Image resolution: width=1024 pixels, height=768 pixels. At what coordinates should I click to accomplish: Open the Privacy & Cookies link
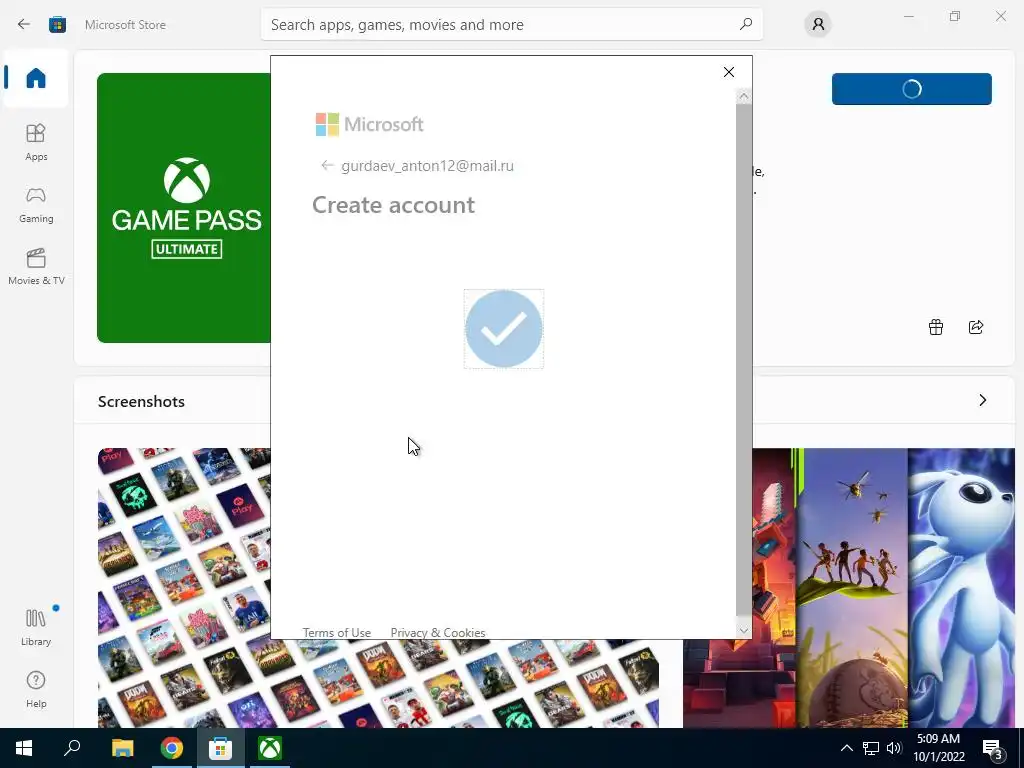(438, 632)
